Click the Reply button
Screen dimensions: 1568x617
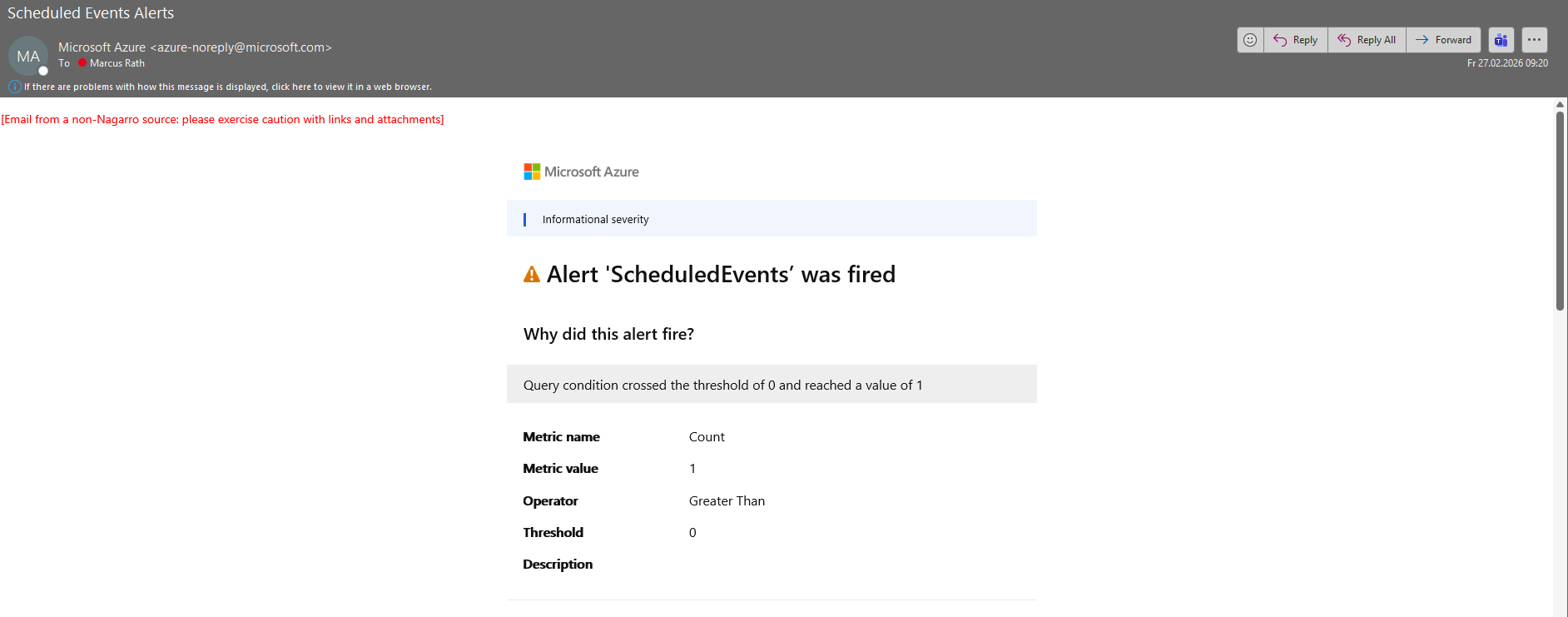pos(1296,40)
